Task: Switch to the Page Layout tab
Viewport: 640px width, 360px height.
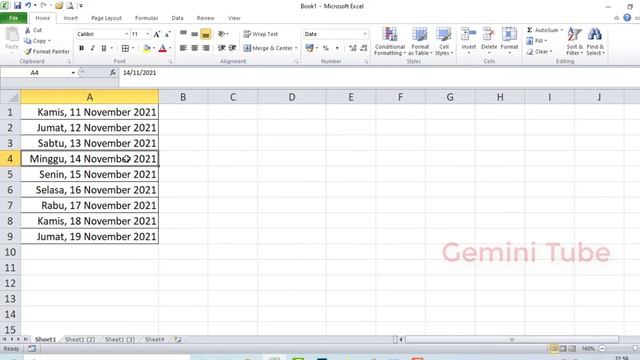Action: 107,18
